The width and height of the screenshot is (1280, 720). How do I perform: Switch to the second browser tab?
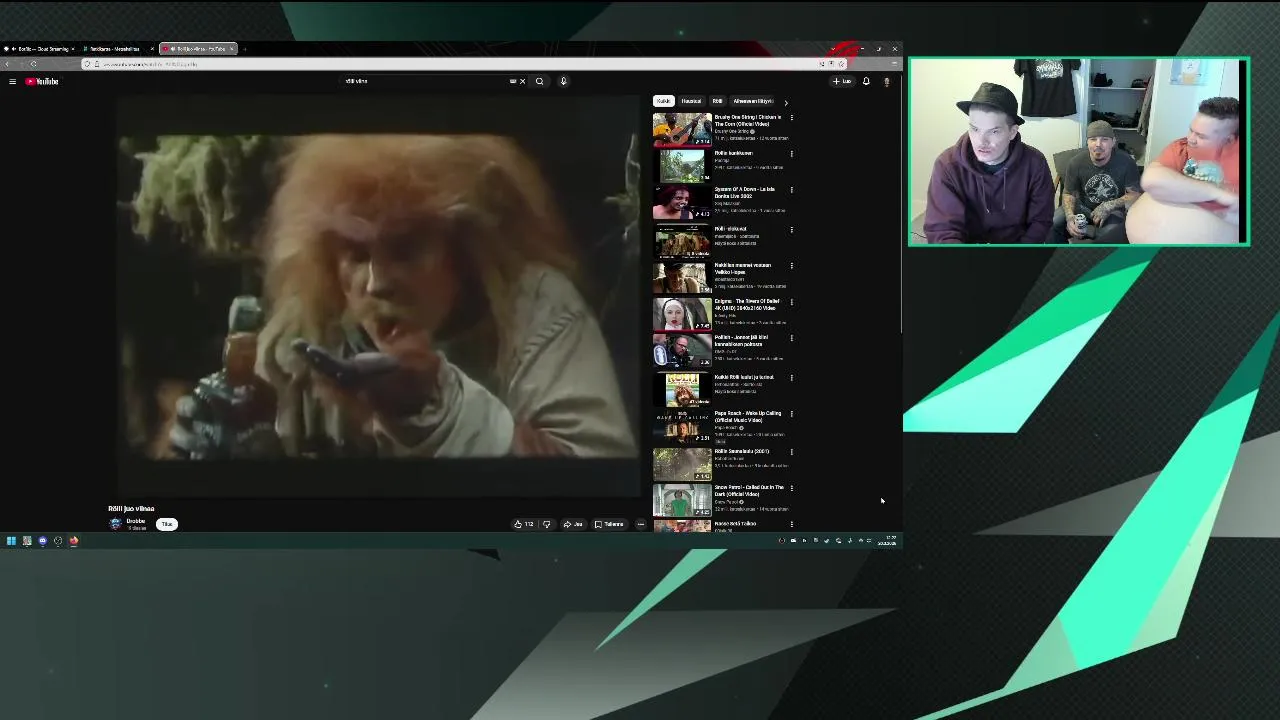tap(117, 48)
